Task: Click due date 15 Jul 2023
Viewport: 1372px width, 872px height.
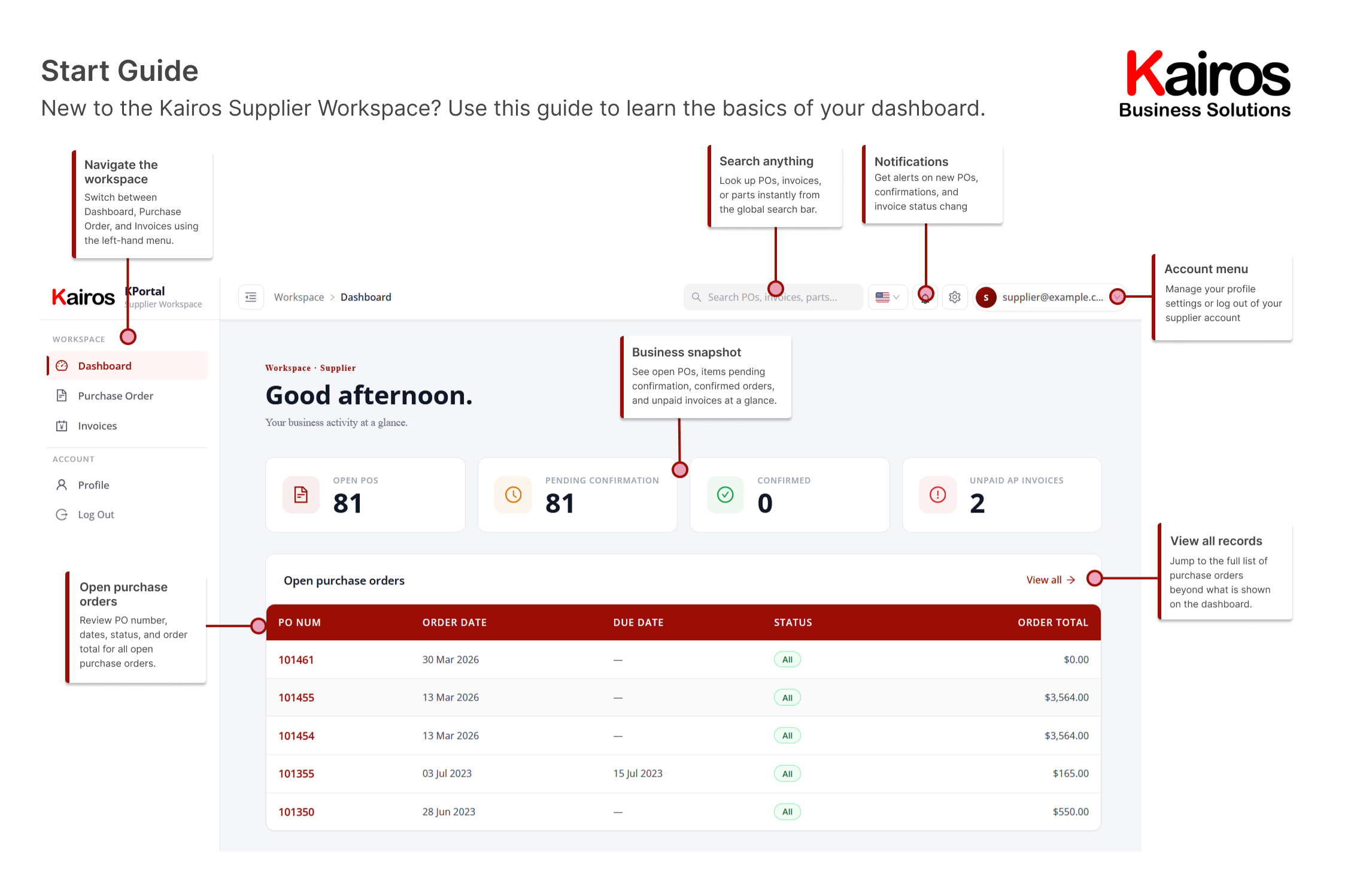Action: [638, 773]
